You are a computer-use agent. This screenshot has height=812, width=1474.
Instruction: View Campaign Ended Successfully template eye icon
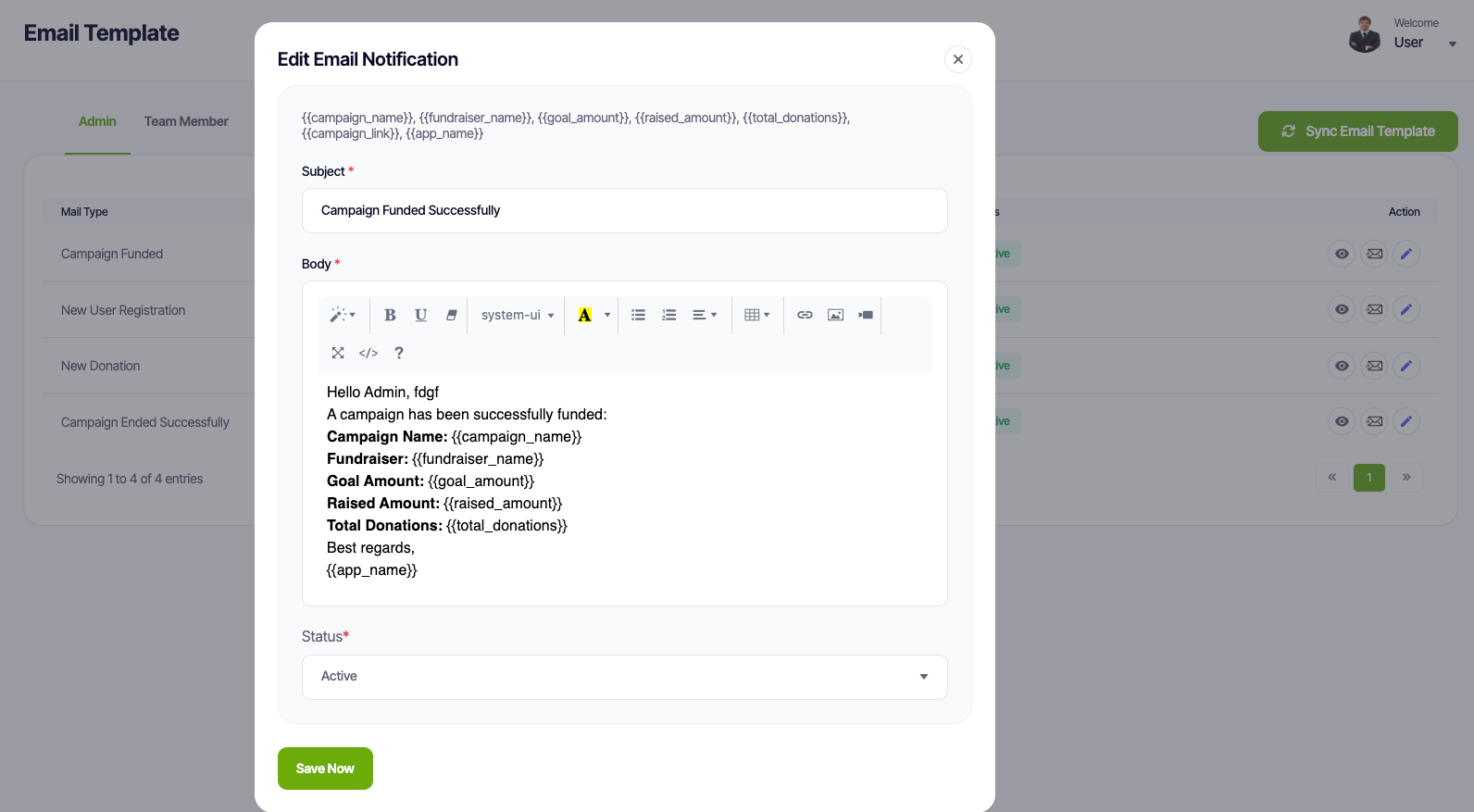pyautogui.click(x=1342, y=421)
